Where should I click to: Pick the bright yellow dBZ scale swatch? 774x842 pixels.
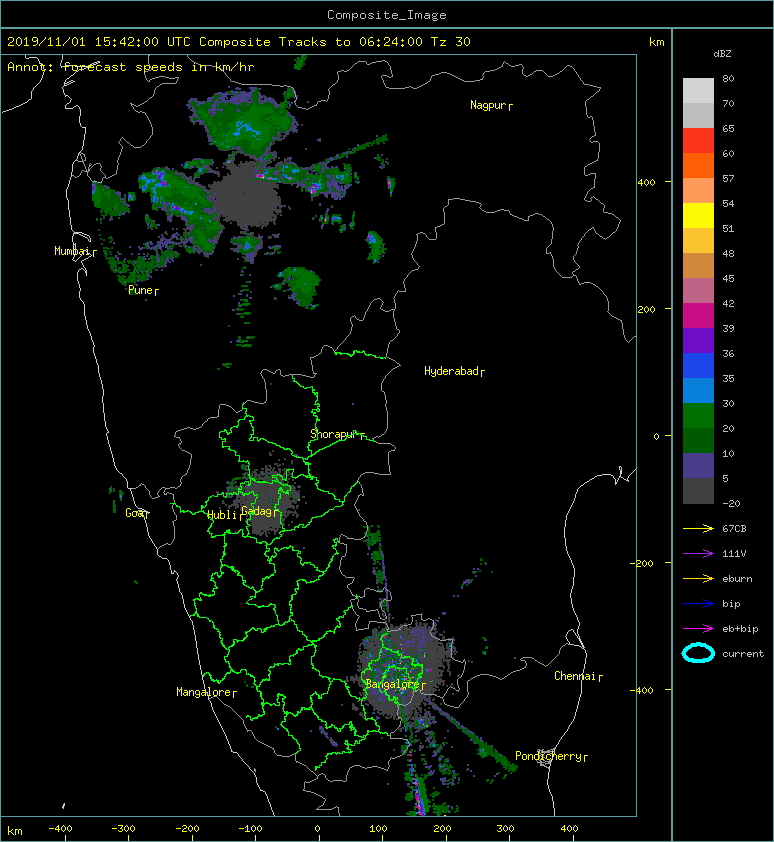pyautogui.click(x=698, y=215)
